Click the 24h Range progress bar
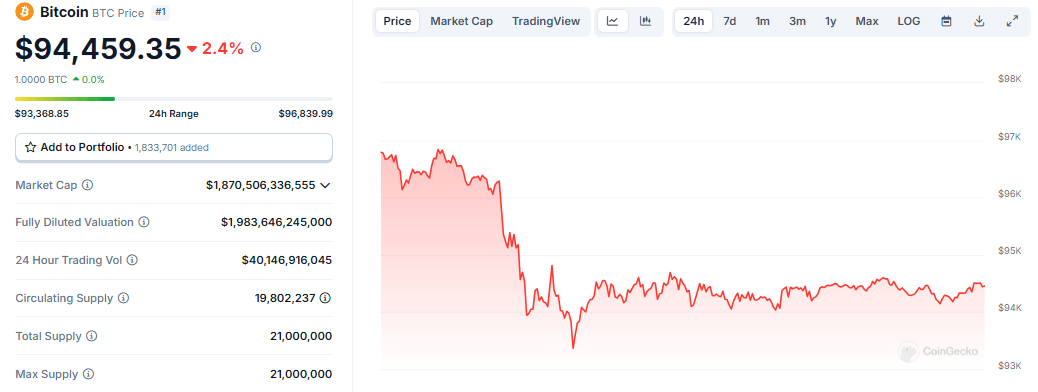 [173, 99]
